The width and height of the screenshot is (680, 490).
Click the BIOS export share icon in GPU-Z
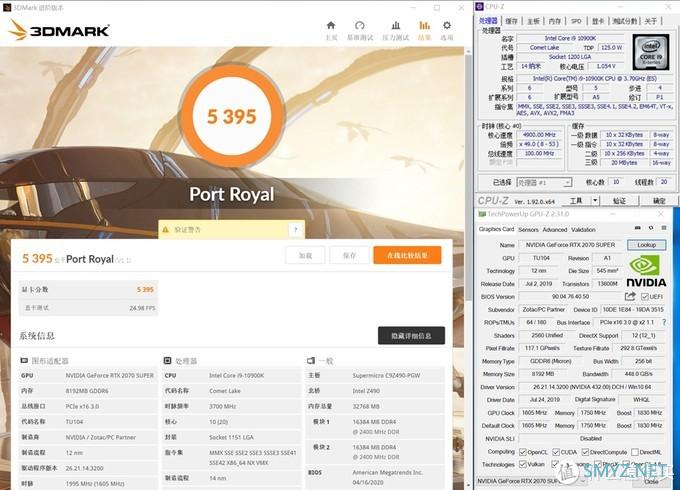click(x=630, y=296)
